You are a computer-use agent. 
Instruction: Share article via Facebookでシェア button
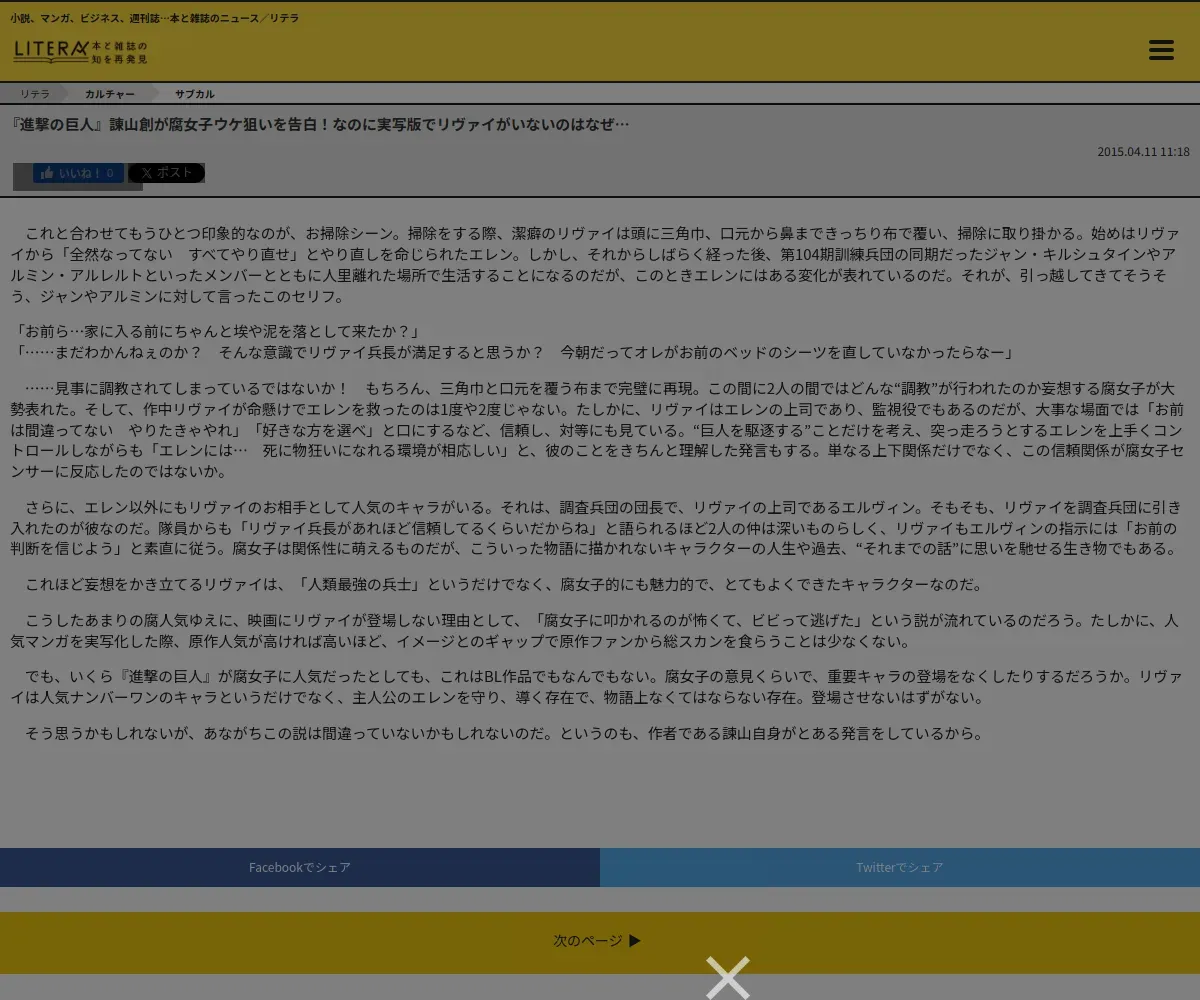(300, 867)
